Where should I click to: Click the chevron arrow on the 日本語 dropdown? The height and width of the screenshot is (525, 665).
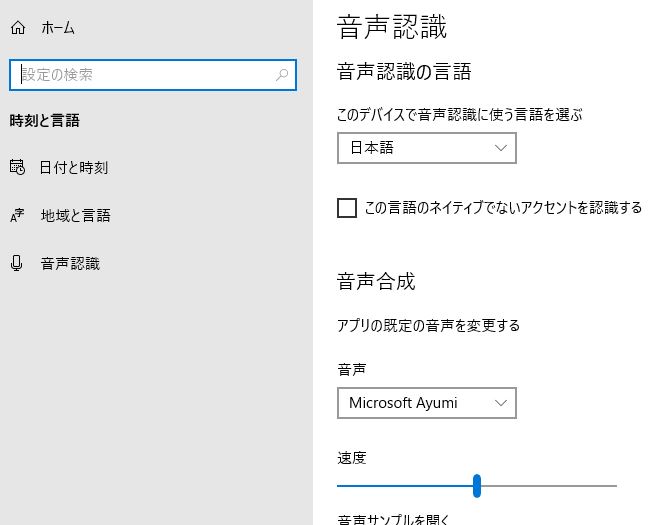[x=501, y=148]
